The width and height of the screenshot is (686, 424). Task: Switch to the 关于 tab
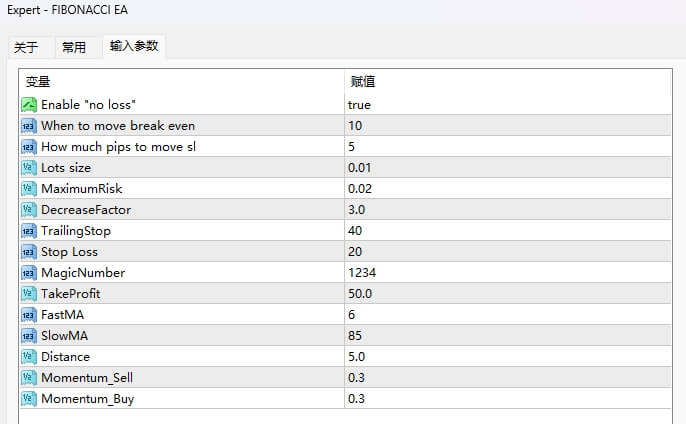coord(27,47)
